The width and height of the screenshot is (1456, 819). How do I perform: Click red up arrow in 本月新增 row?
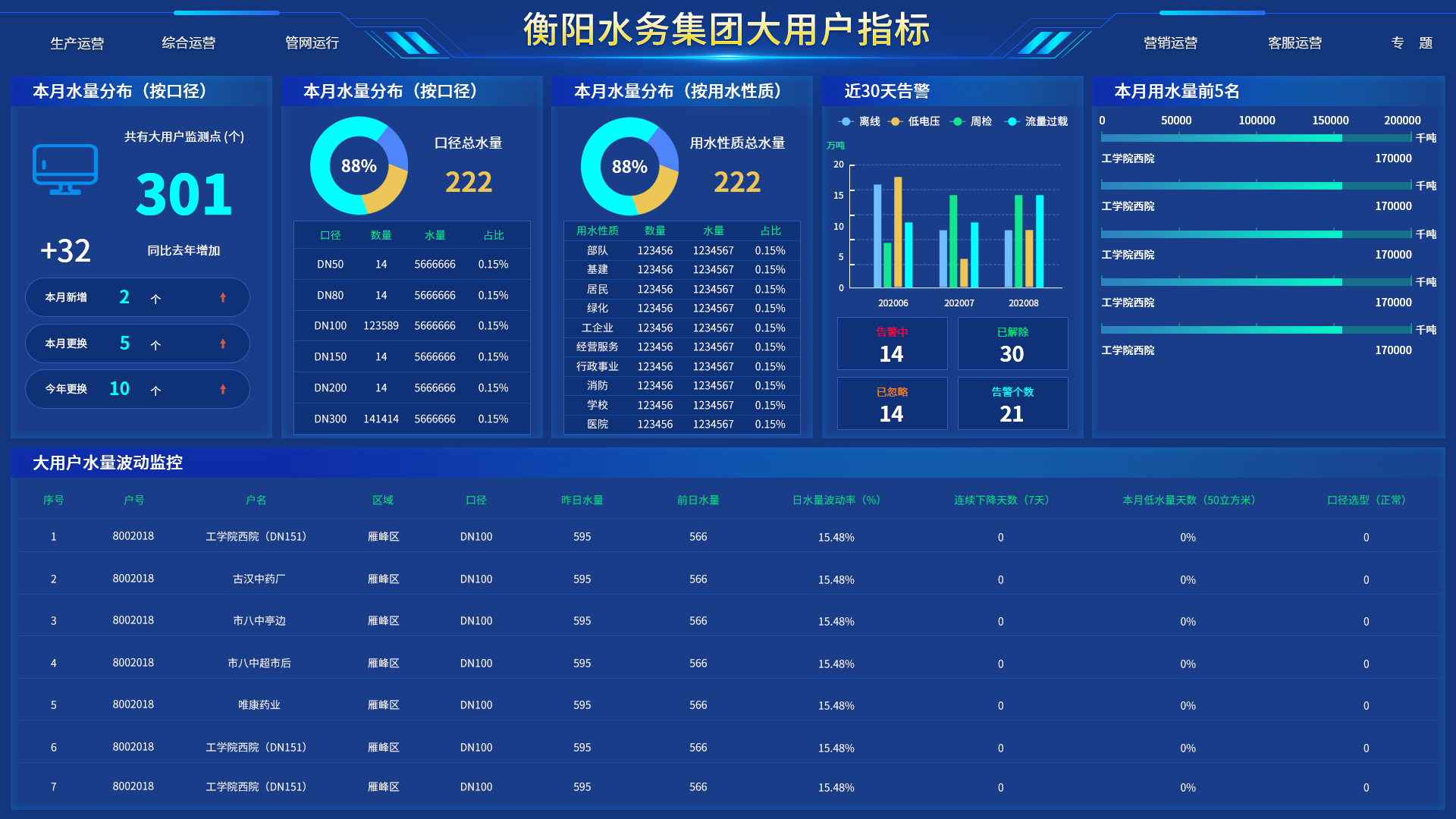(x=223, y=297)
